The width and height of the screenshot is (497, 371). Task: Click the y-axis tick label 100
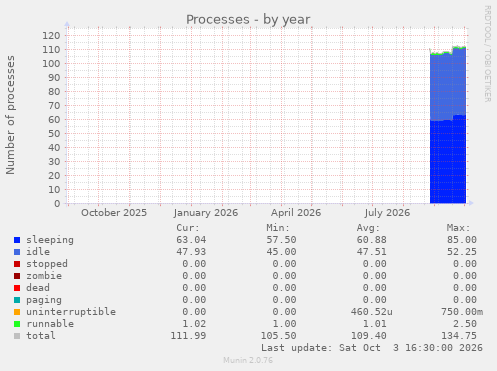[51, 64]
